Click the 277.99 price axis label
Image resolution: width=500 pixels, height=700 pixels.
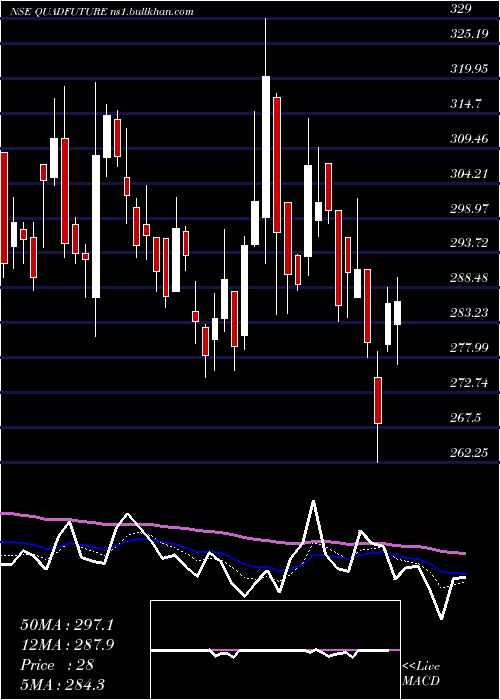(x=469, y=348)
